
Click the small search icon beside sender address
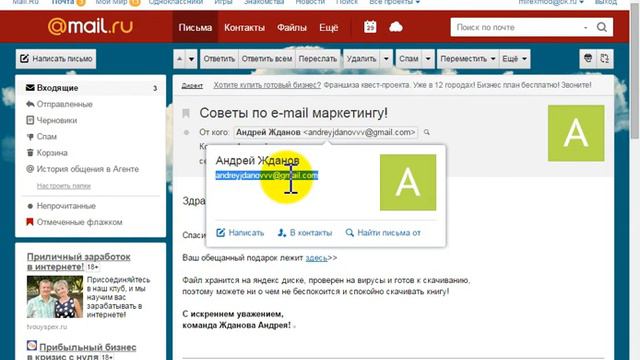[427, 132]
